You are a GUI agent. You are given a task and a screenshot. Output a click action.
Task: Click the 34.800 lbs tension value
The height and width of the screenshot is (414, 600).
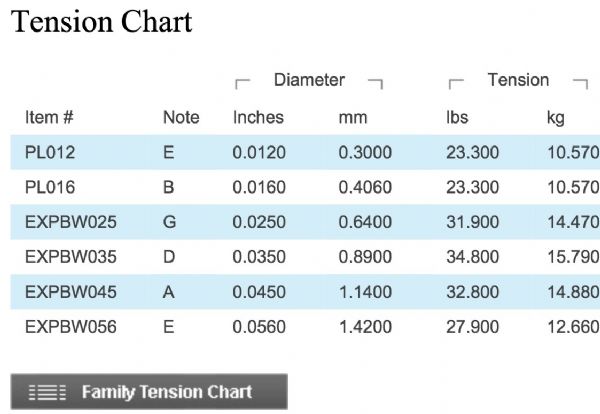(x=473, y=257)
